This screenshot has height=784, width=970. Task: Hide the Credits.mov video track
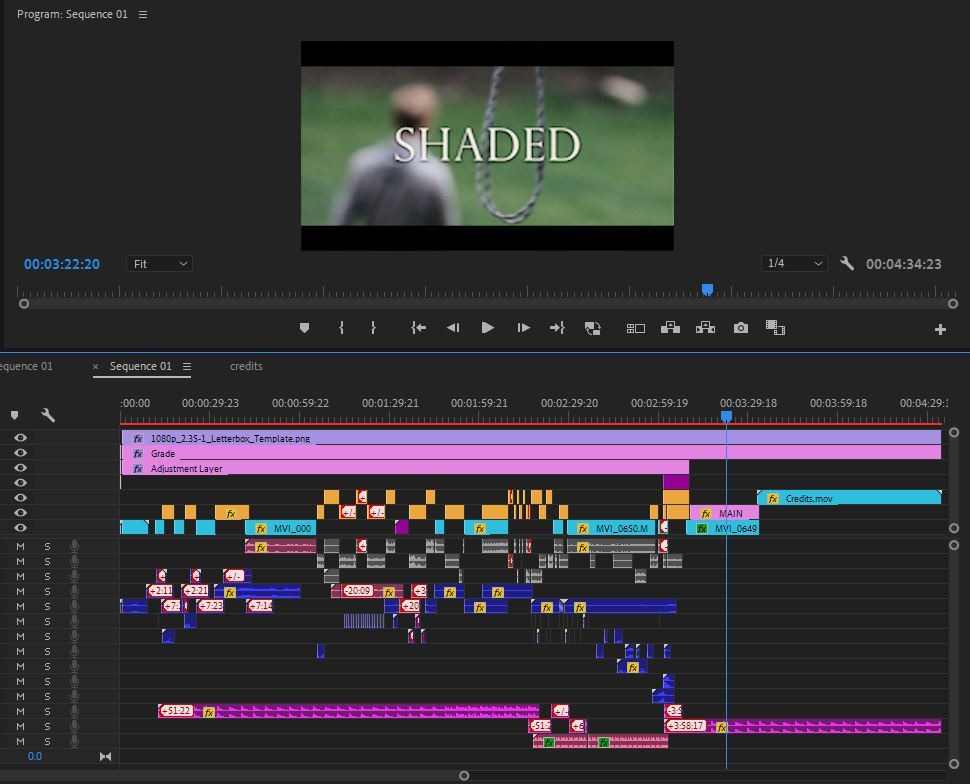pos(20,498)
